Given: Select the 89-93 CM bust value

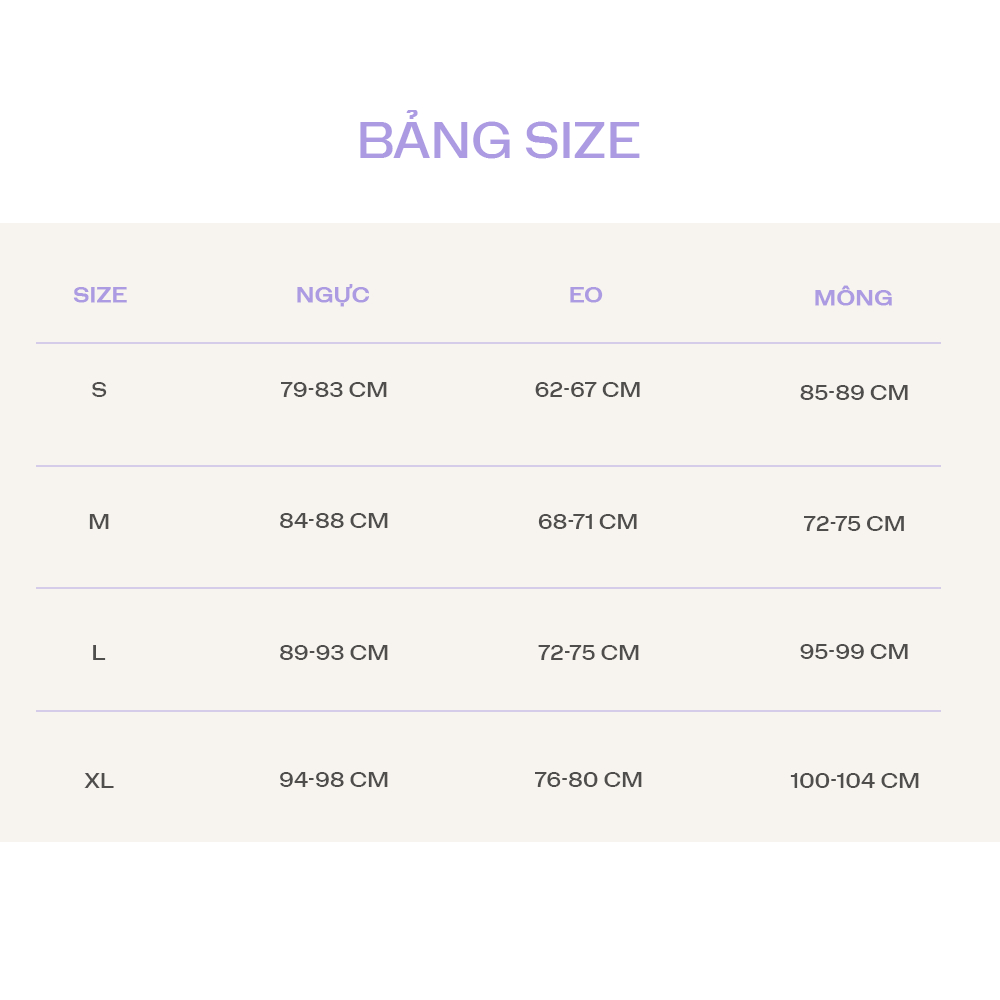Looking at the screenshot, I should click(334, 653).
